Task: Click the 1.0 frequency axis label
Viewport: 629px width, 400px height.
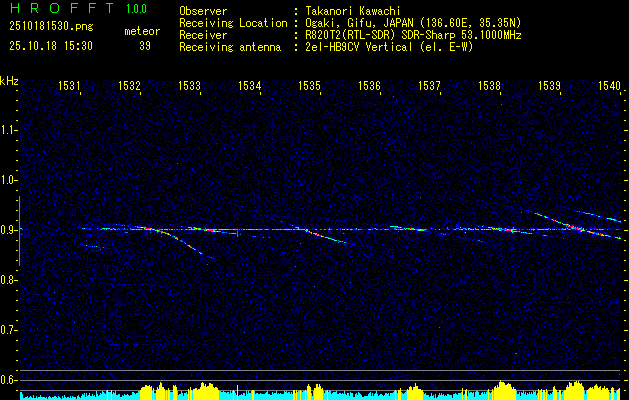Action: tap(8, 180)
